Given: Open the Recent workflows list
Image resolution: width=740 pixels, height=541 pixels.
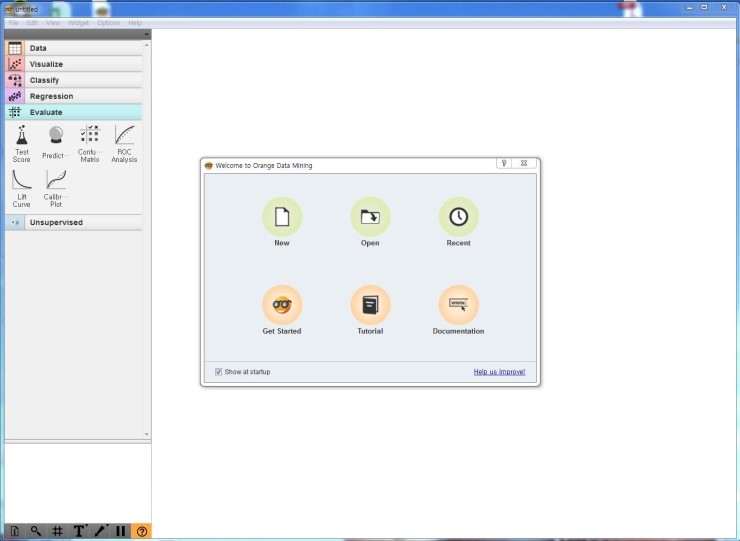Looking at the screenshot, I should pos(458,217).
